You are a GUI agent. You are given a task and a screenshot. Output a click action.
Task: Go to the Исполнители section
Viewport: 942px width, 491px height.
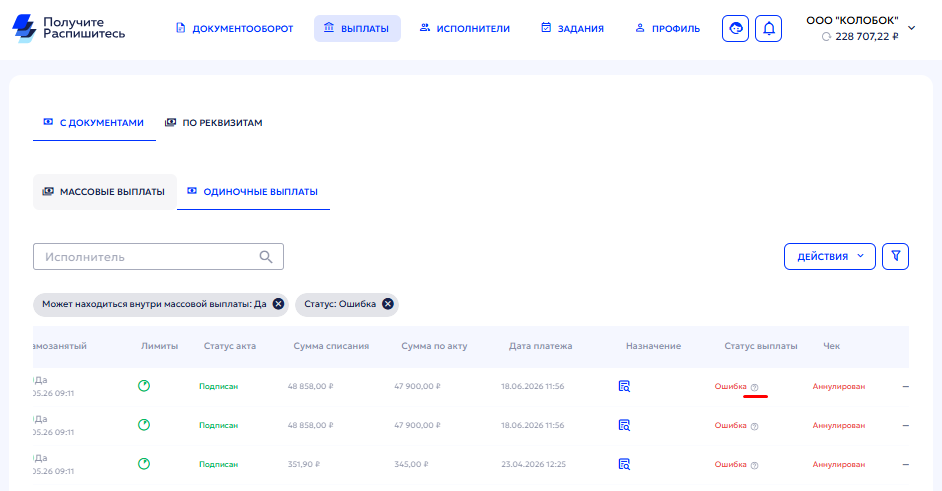point(464,28)
